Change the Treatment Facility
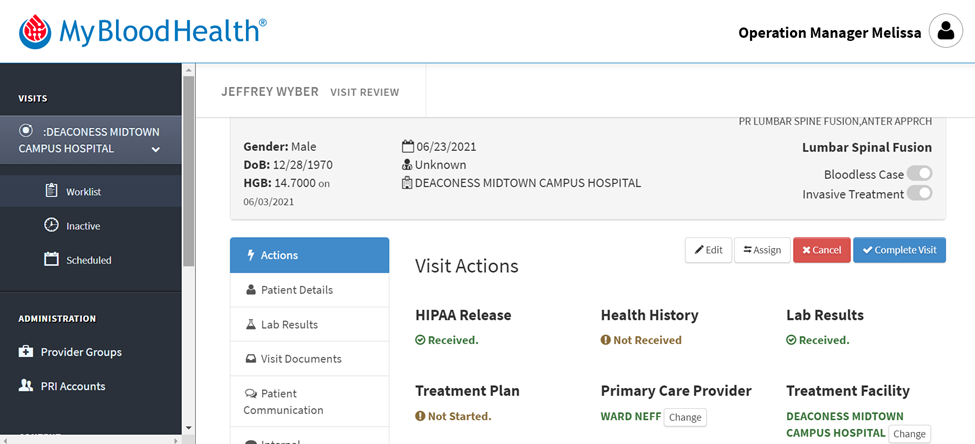The width and height of the screenshot is (975, 444). [909, 434]
